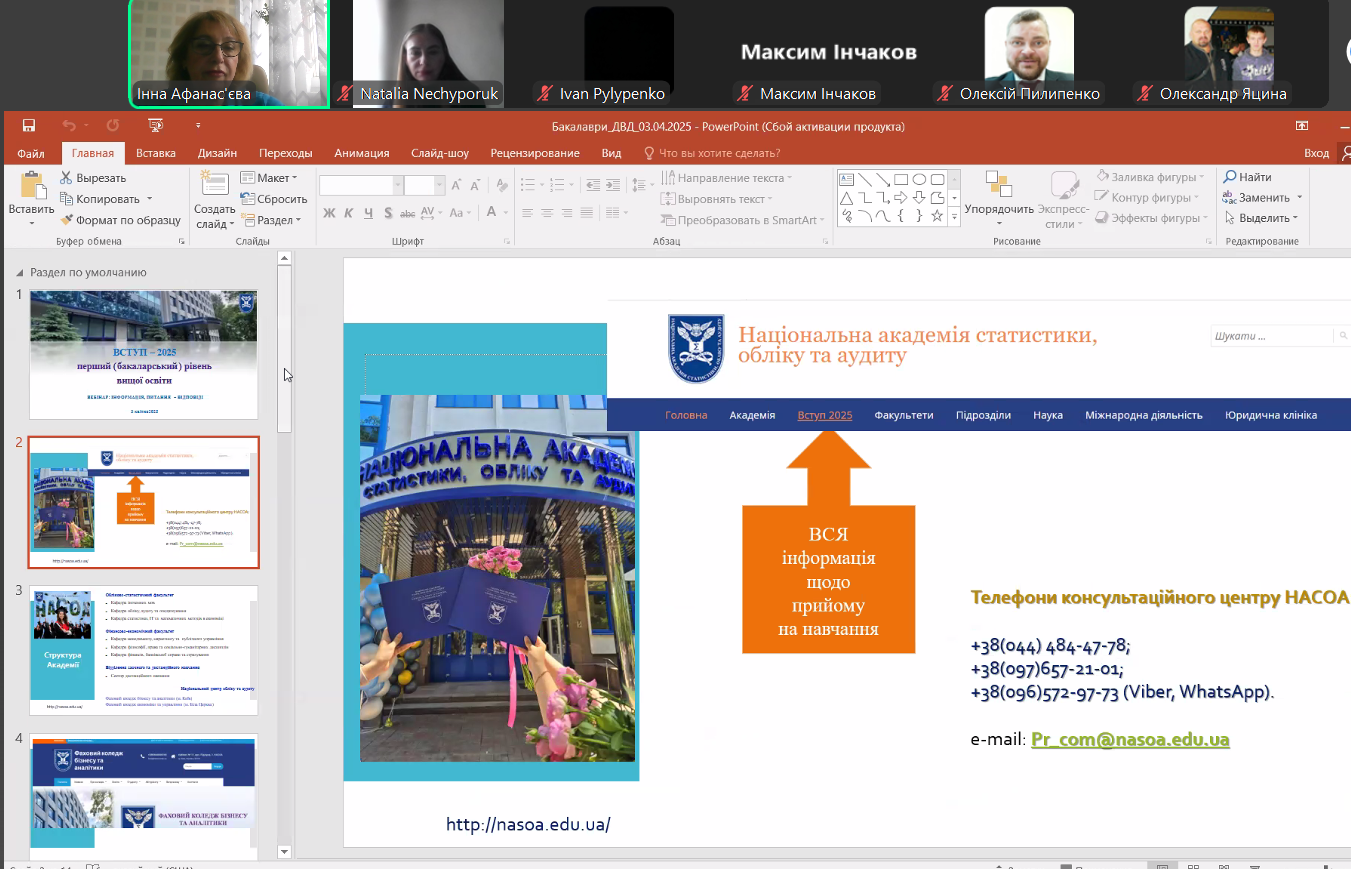The width and height of the screenshot is (1351, 869).
Task: Select the five-point star shape in gallery
Action: tap(937, 215)
